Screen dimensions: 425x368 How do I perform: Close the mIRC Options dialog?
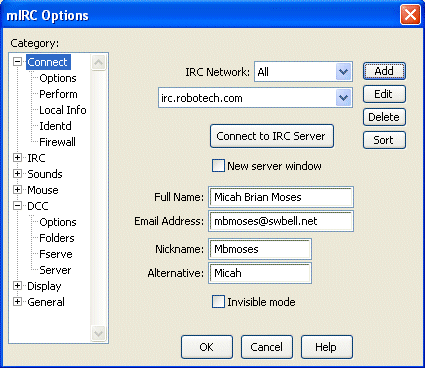[410, 15]
